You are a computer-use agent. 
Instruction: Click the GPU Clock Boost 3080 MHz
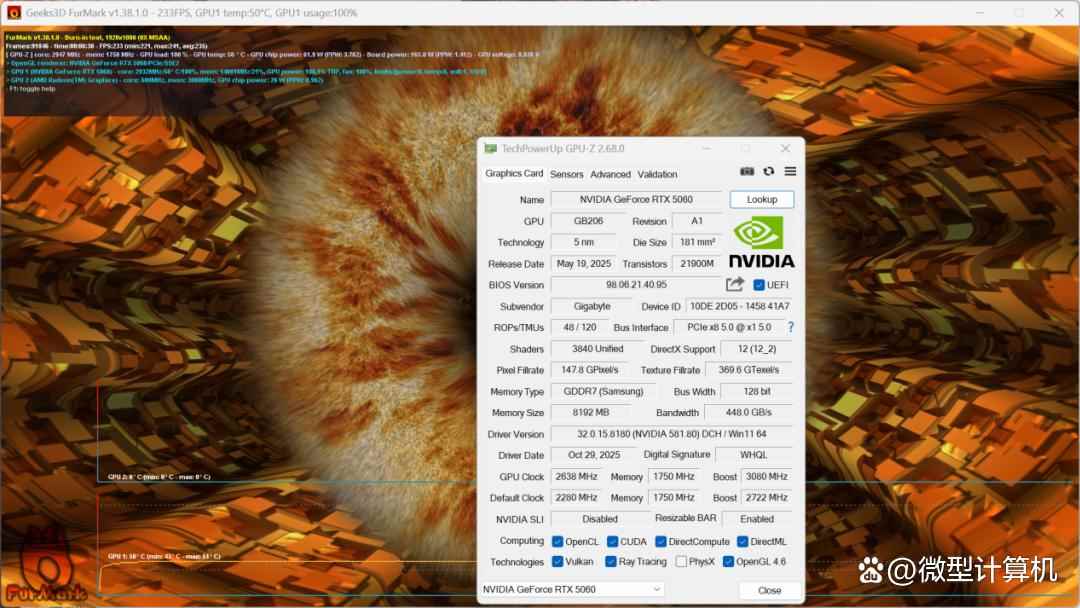(x=767, y=476)
